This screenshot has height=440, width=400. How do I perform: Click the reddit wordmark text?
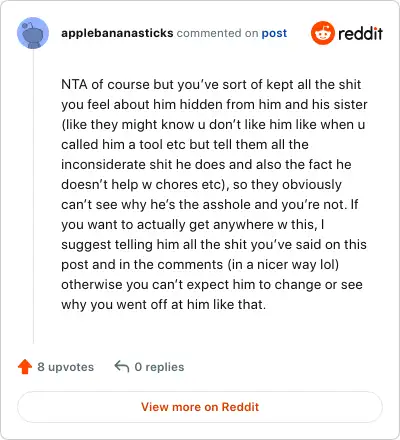coord(360,33)
